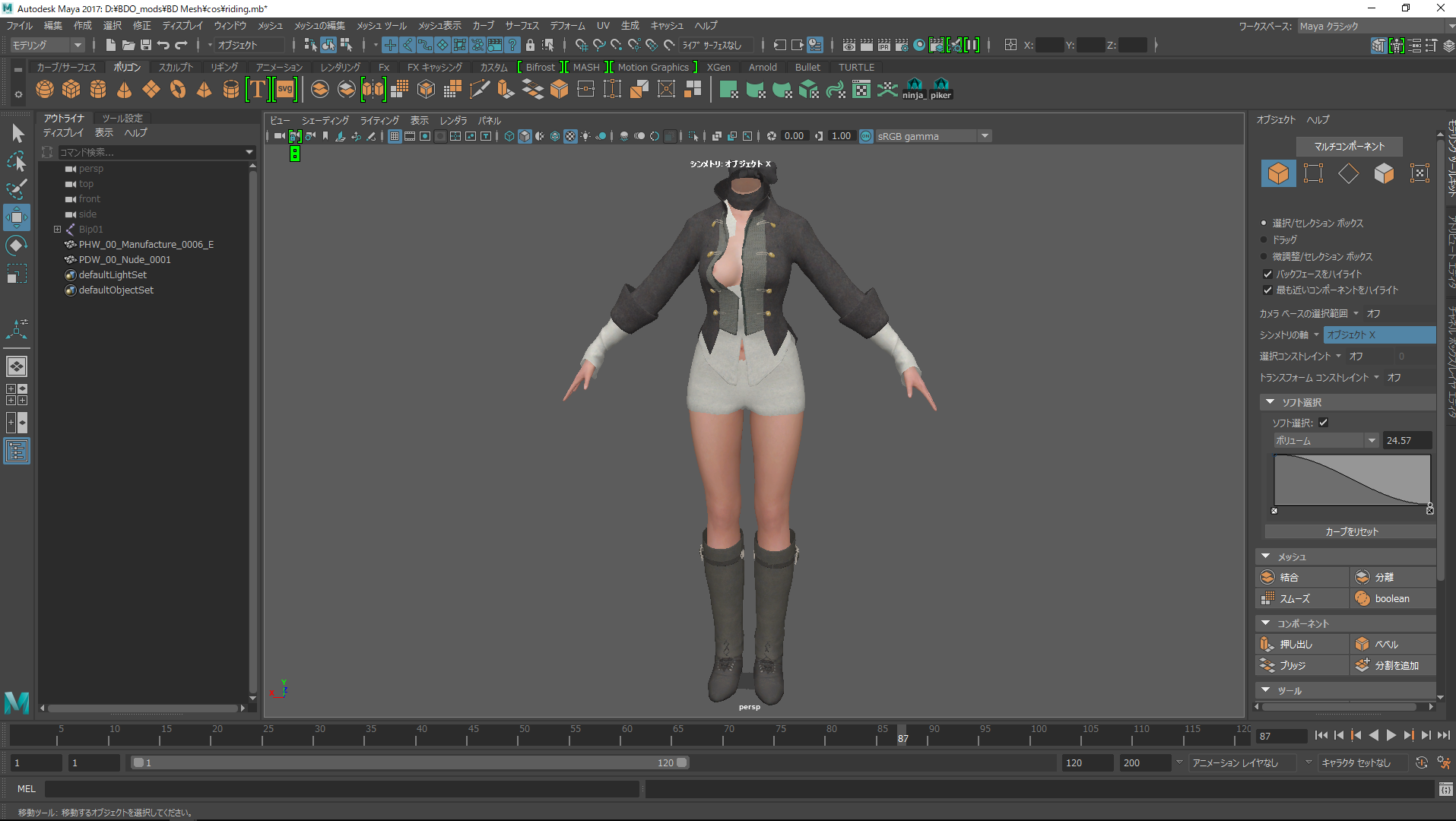Viewport: 1456px width, 821px height.
Task: Open the Mesh Tools (メッシュ ツール) menu
Action: pyautogui.click(x=382, y=26)
